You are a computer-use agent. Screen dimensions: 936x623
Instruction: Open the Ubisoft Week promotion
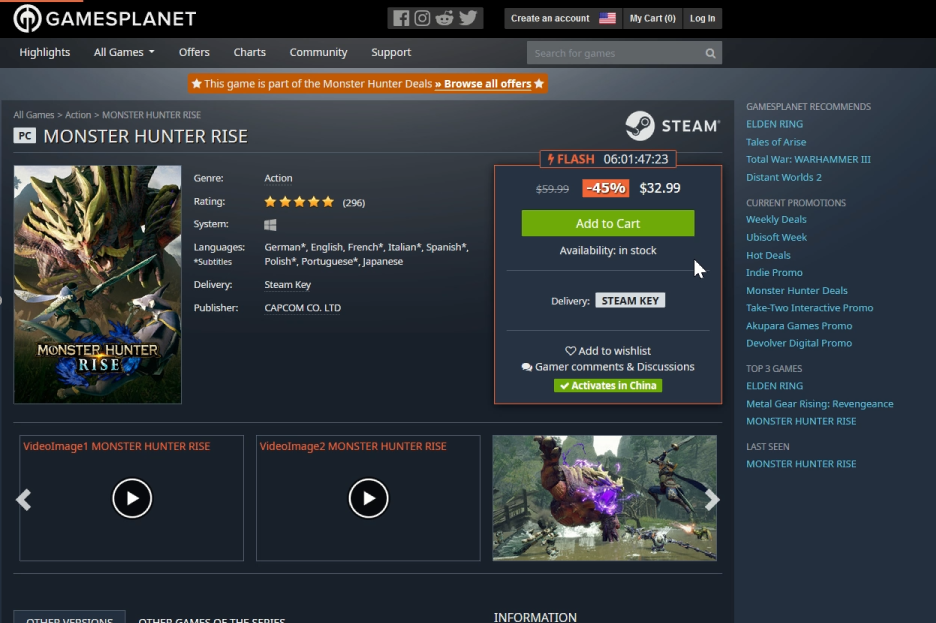(x=776, y=238)
